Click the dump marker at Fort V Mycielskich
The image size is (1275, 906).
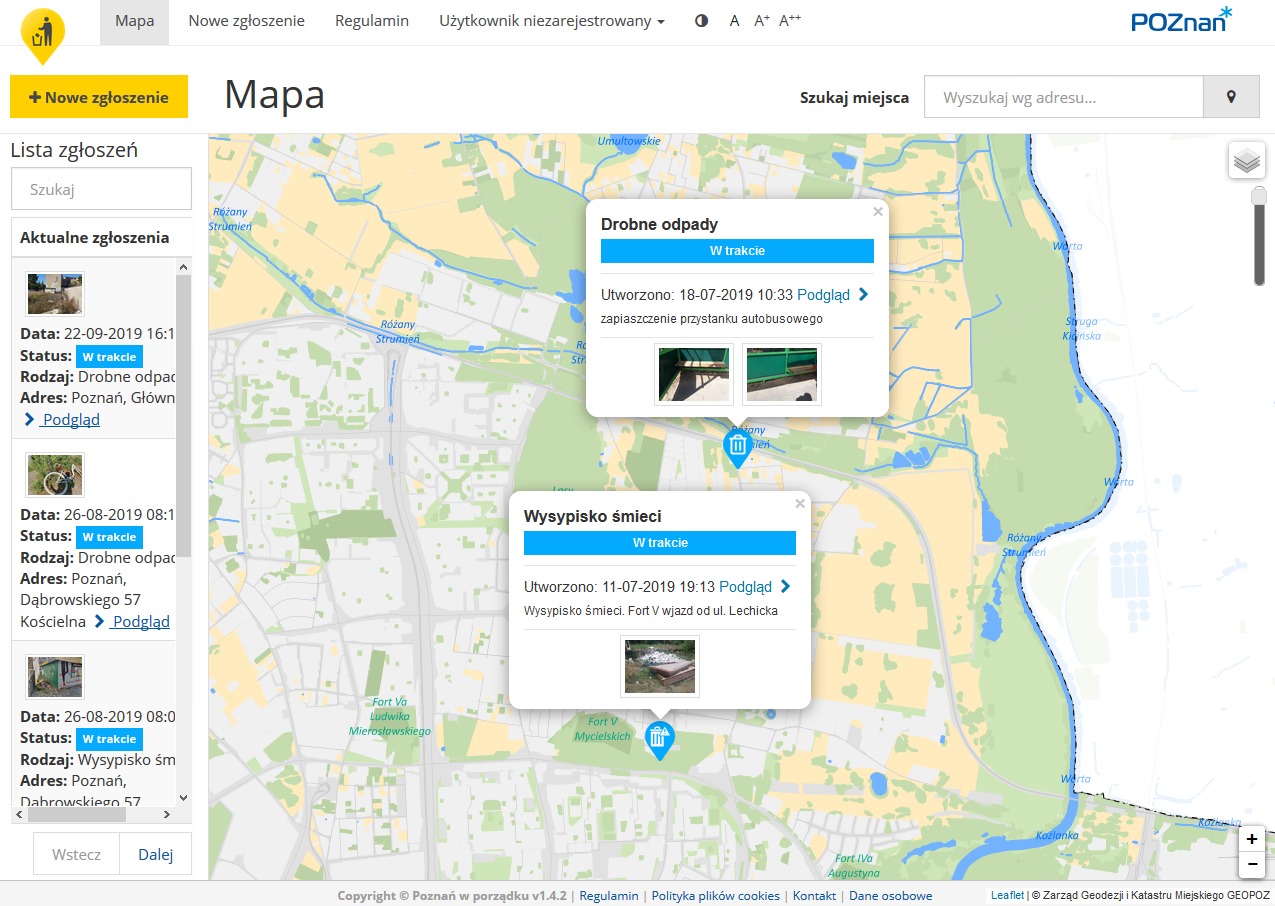659,739
